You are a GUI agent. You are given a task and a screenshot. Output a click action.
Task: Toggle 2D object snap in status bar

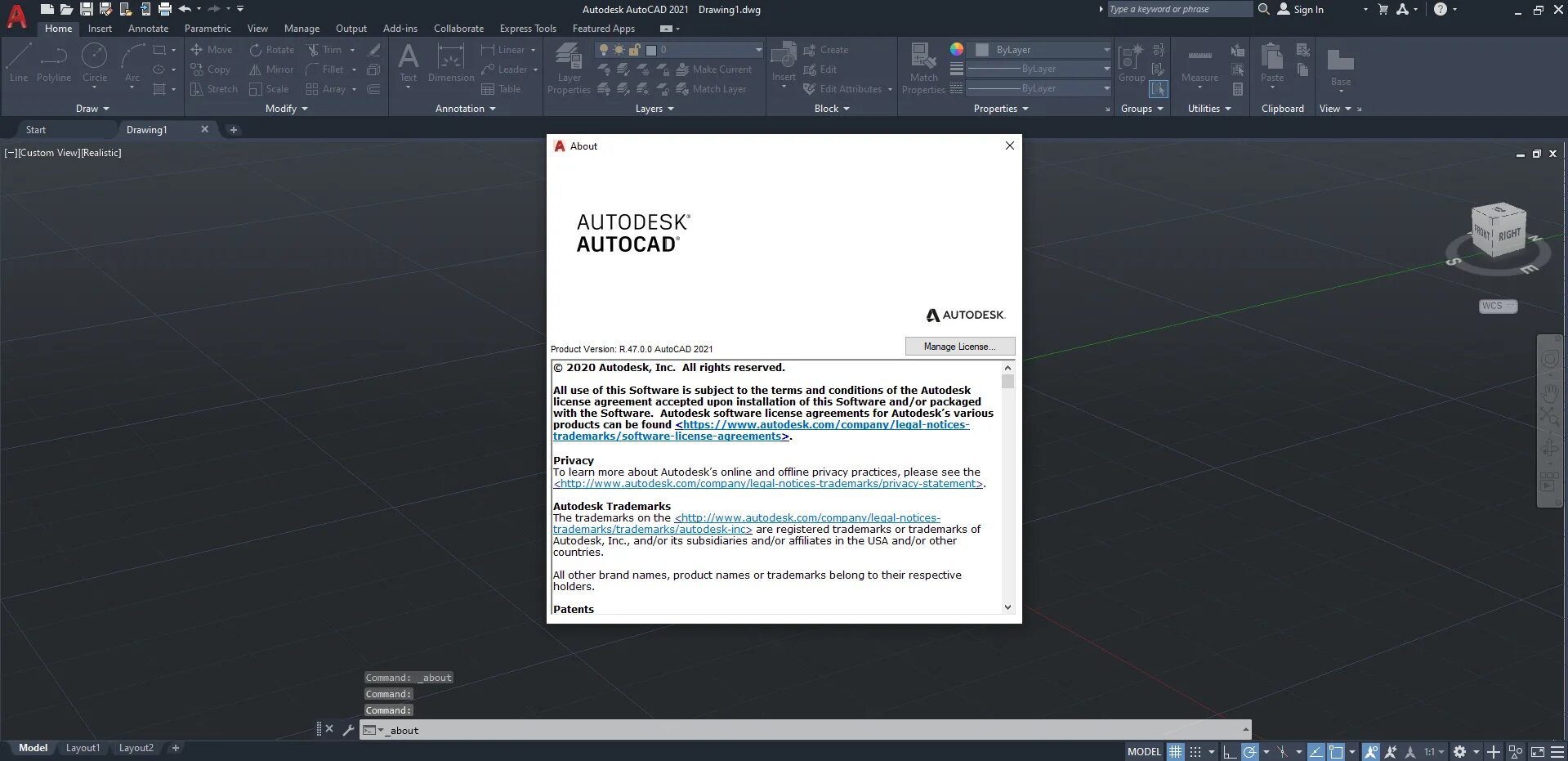click(1336, 752)
